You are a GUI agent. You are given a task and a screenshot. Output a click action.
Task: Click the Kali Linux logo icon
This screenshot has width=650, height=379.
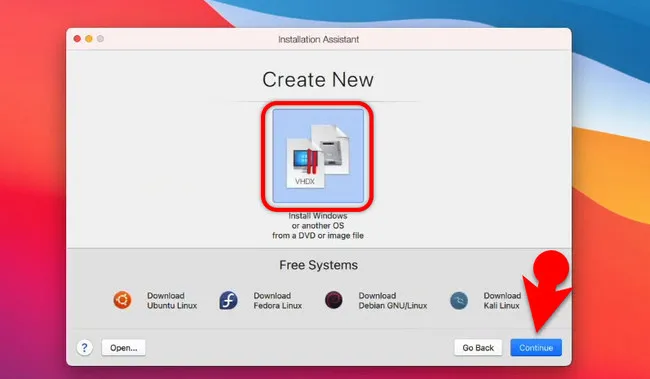pos(459,301)
